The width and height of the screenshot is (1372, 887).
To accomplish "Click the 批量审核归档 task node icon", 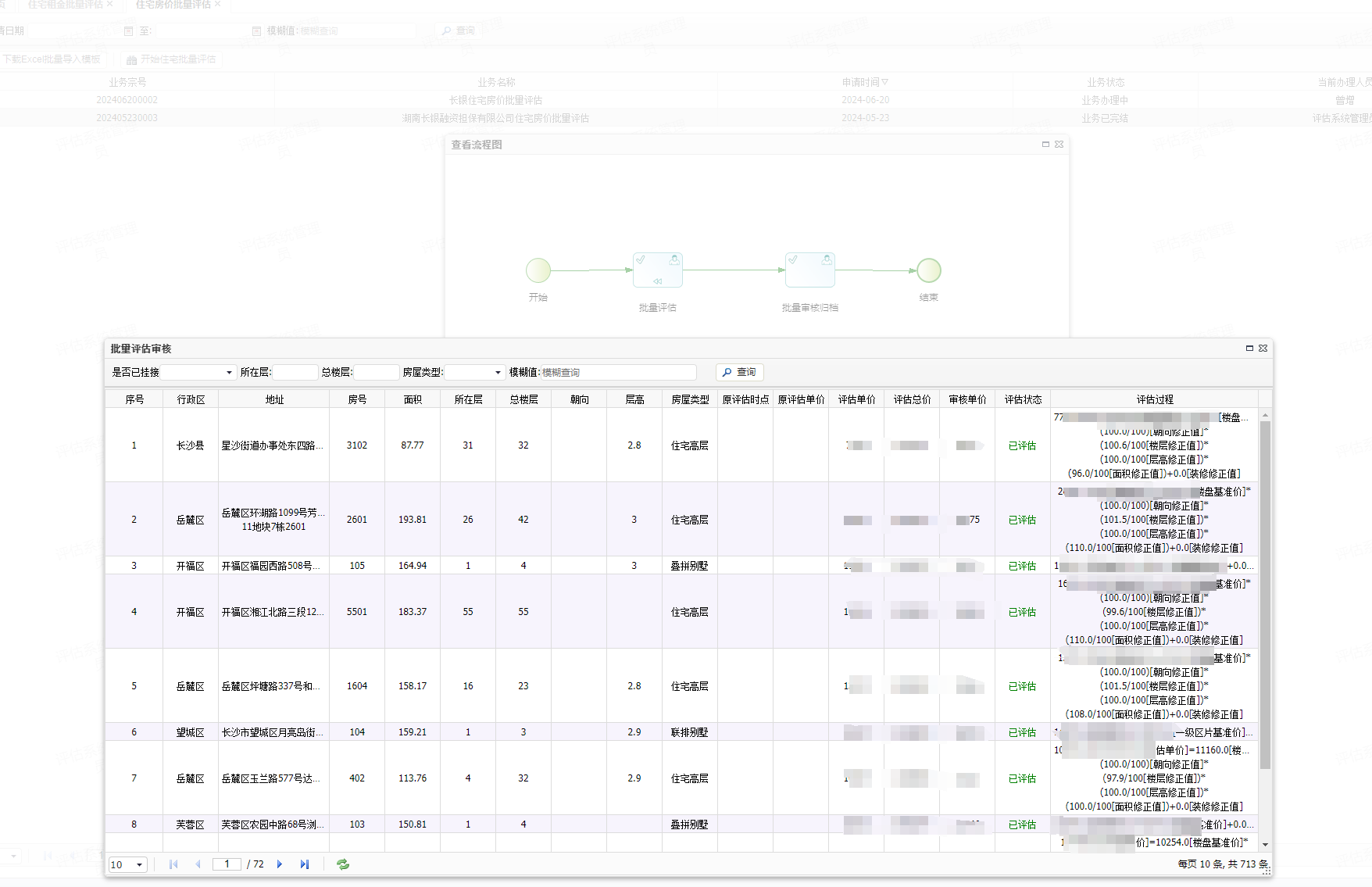I will (810, 270).
